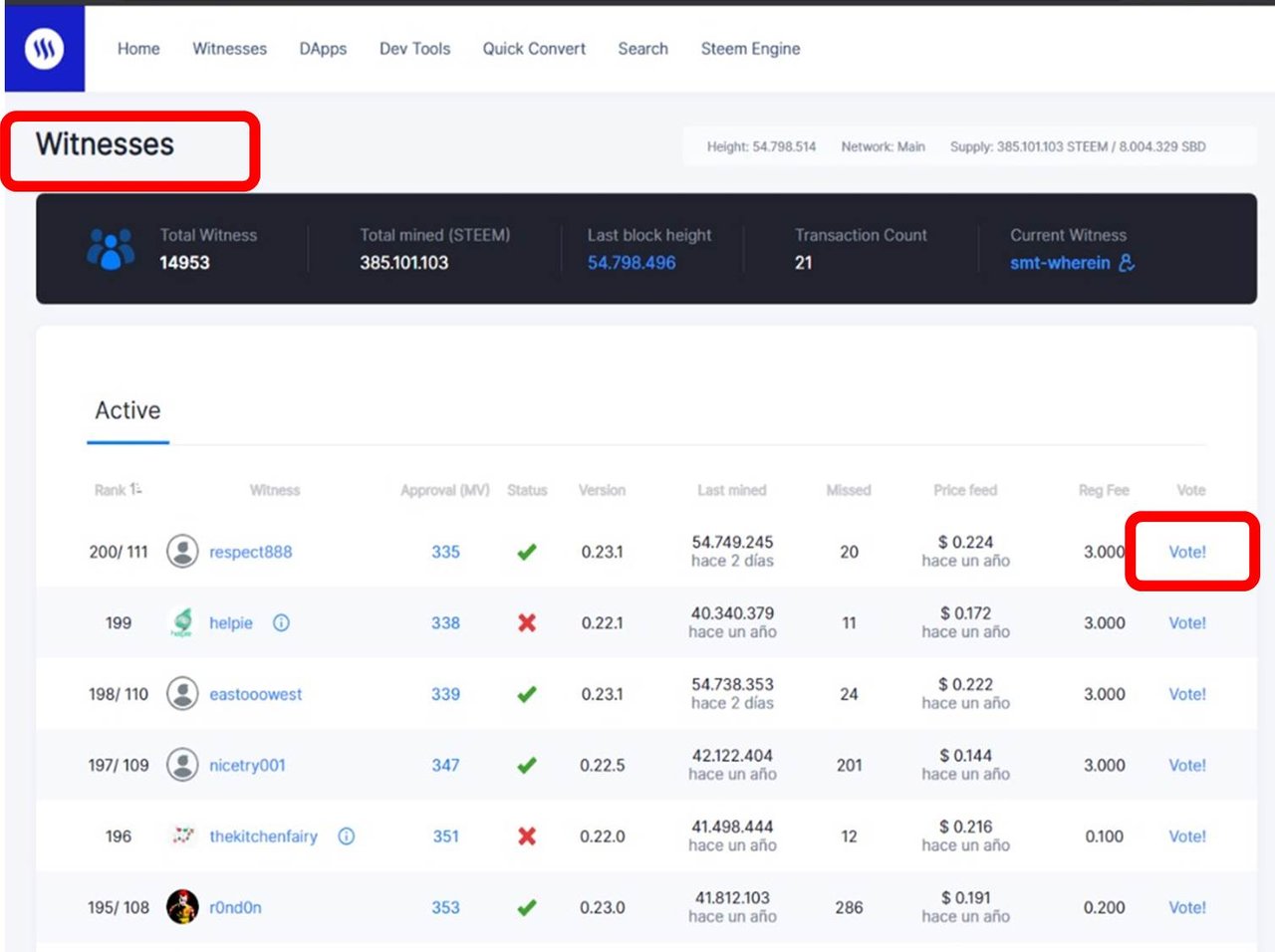
Task: Click last block height 54.798.496
Action: [632, 263]
